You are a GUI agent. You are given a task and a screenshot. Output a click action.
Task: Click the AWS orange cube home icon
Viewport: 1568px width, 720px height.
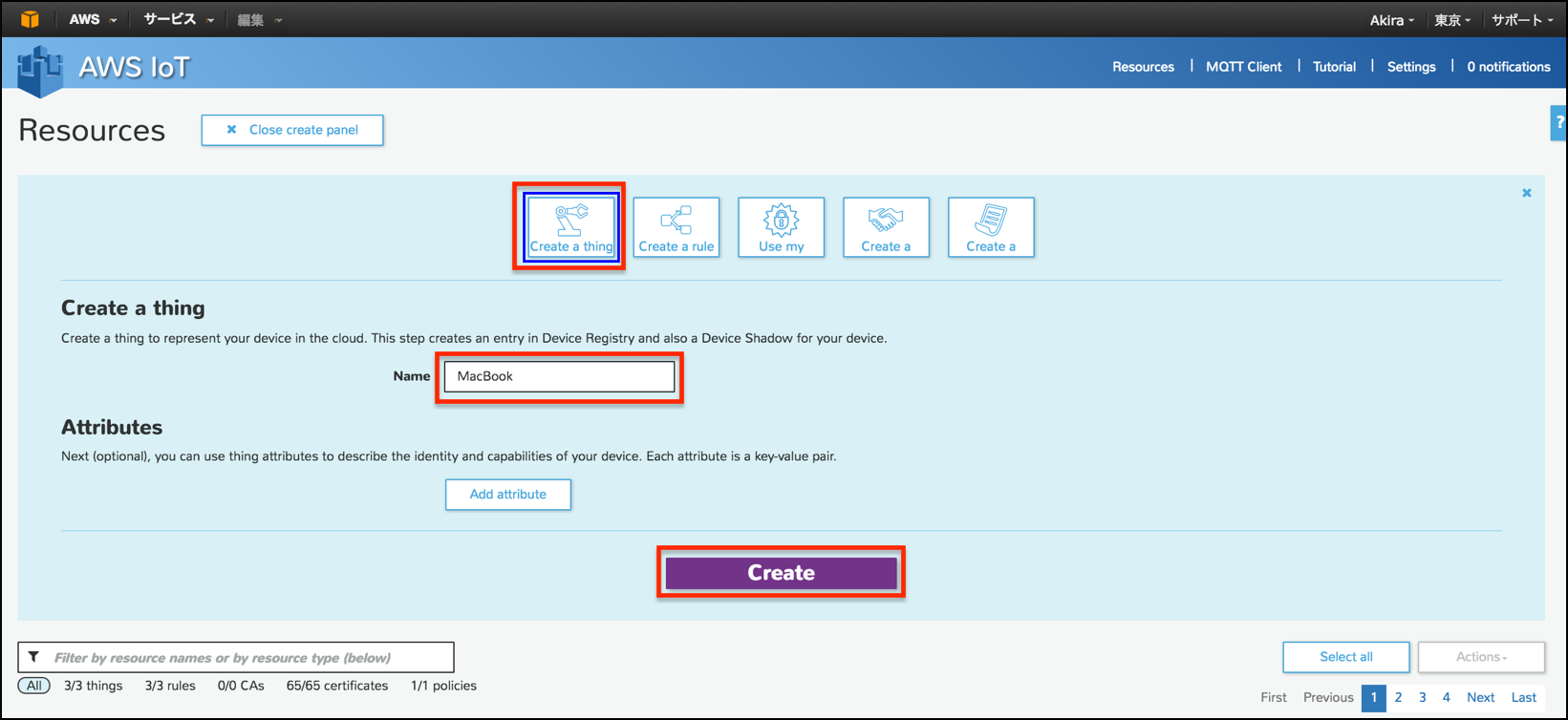pyautogui.click(x=30, y=19)
